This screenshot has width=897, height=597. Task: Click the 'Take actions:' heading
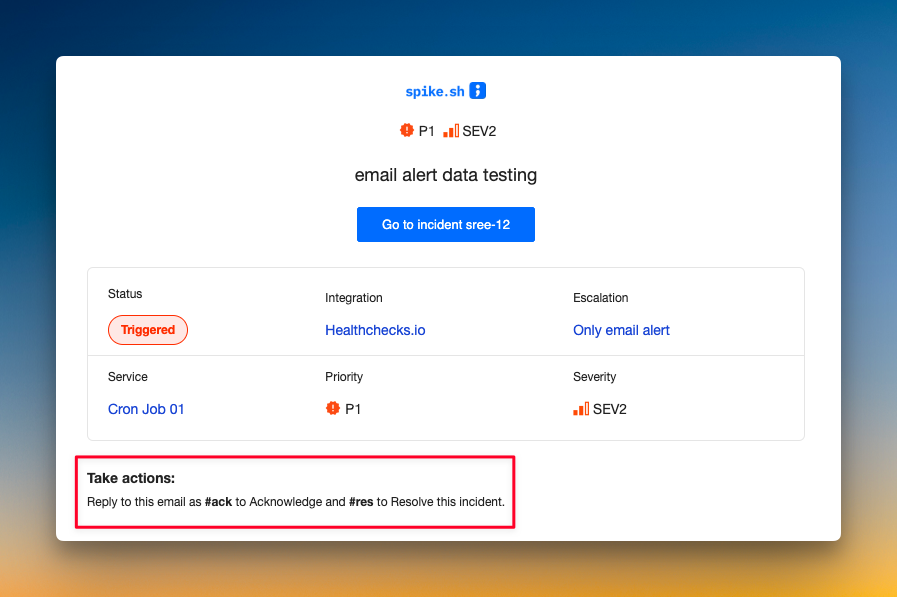(131, 478)
